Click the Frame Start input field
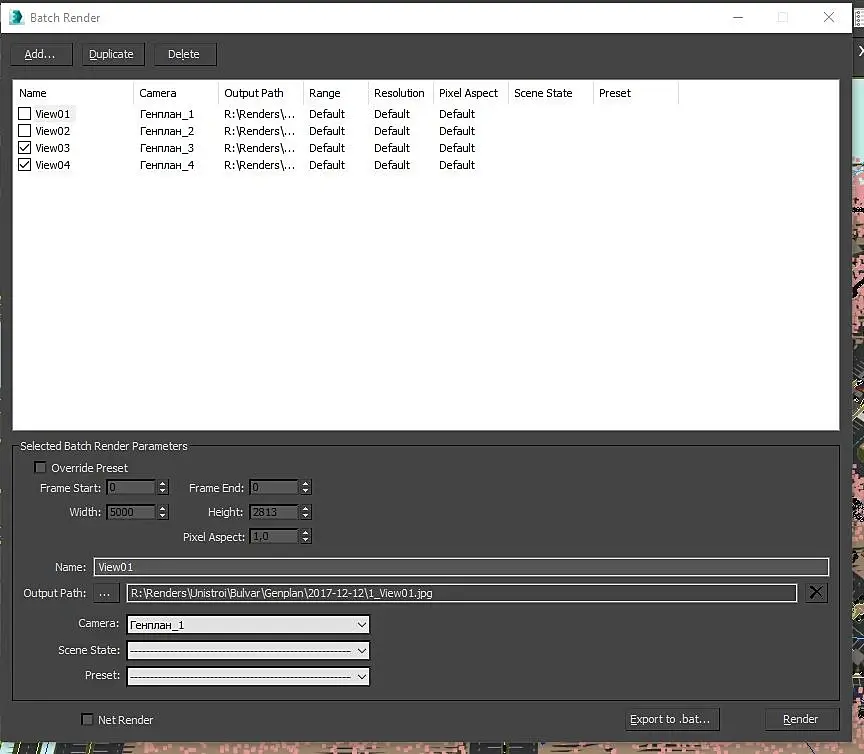 [x=131, y=487]
